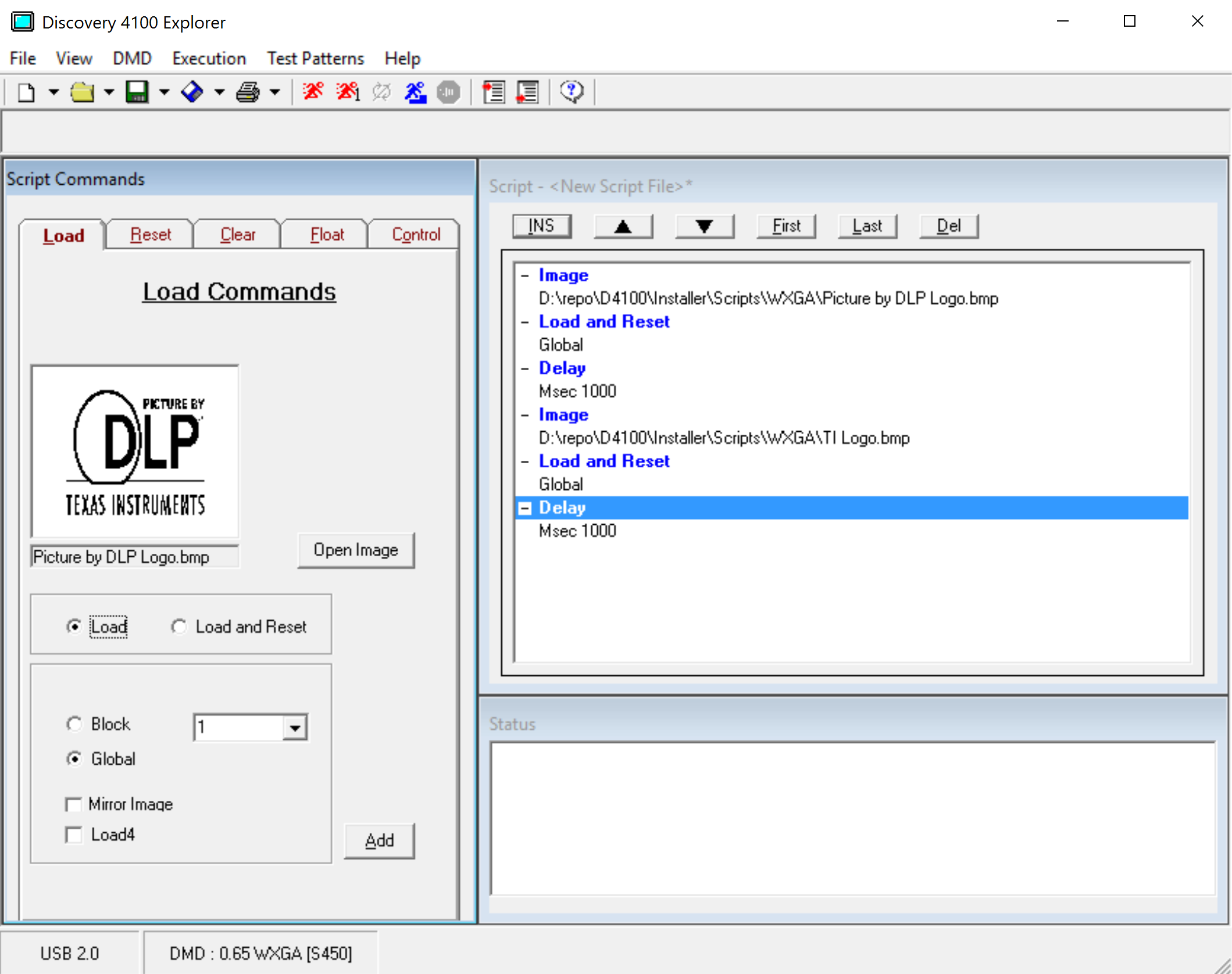Collapse the first Image script node
Image resolution: width=1232 pixels, height=974 pixels.
click(x=525, y=275)
